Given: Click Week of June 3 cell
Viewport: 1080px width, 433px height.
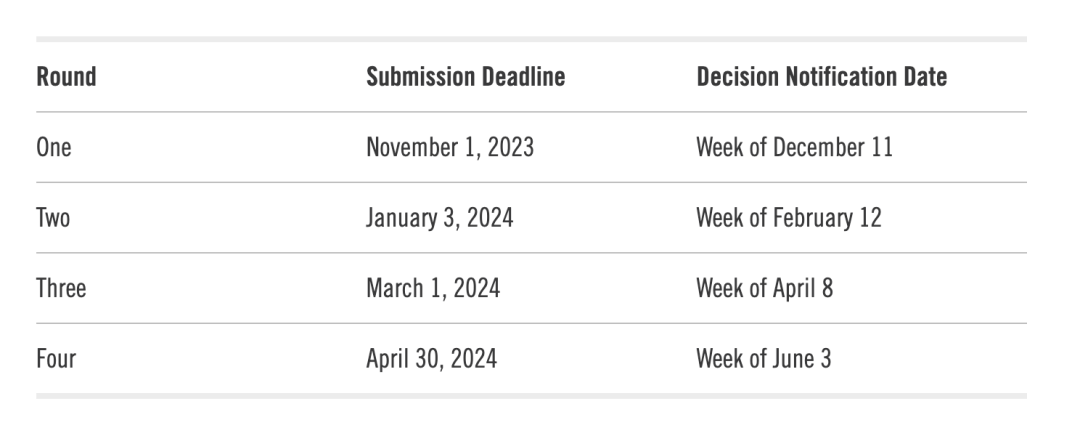Looking at the screenshot, I should [x=763, y=359].
